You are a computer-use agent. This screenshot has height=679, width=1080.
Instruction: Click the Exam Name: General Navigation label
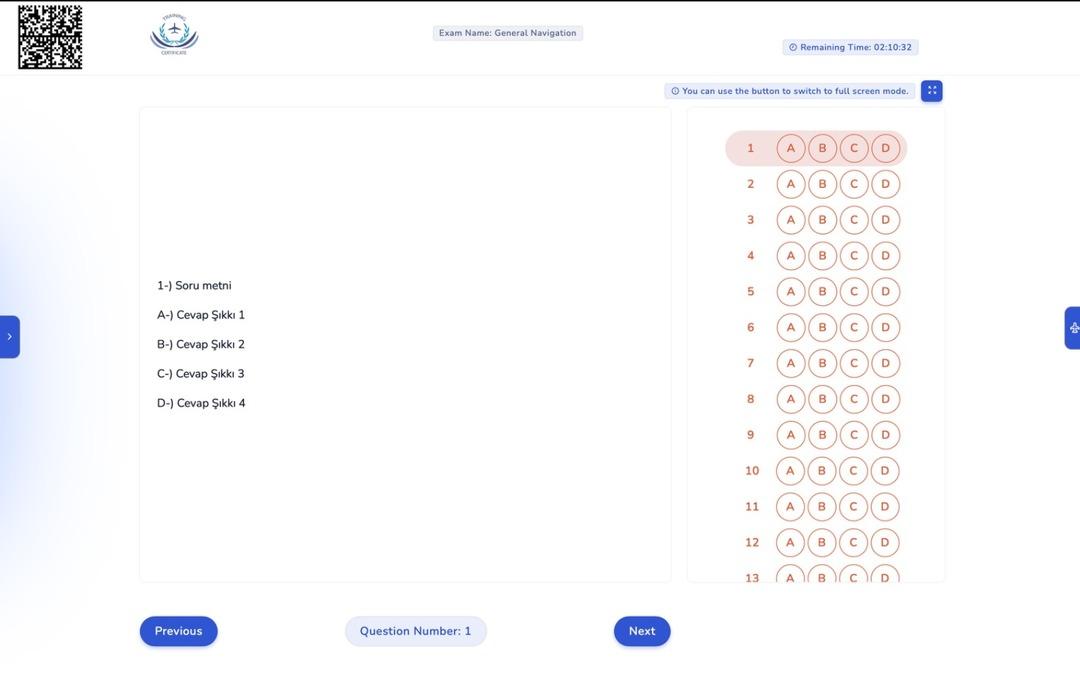pyautogui.click(x=508, y=33)
